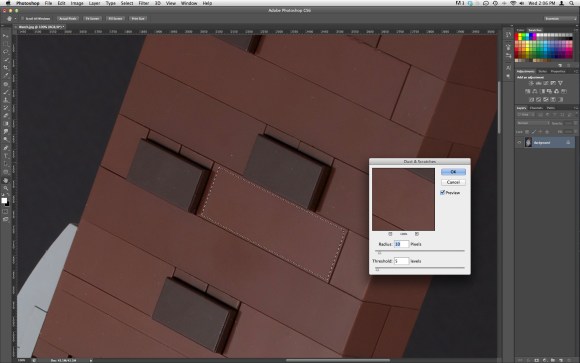
Task: Select the Quick Selection tool
Action: pos(6,60)
